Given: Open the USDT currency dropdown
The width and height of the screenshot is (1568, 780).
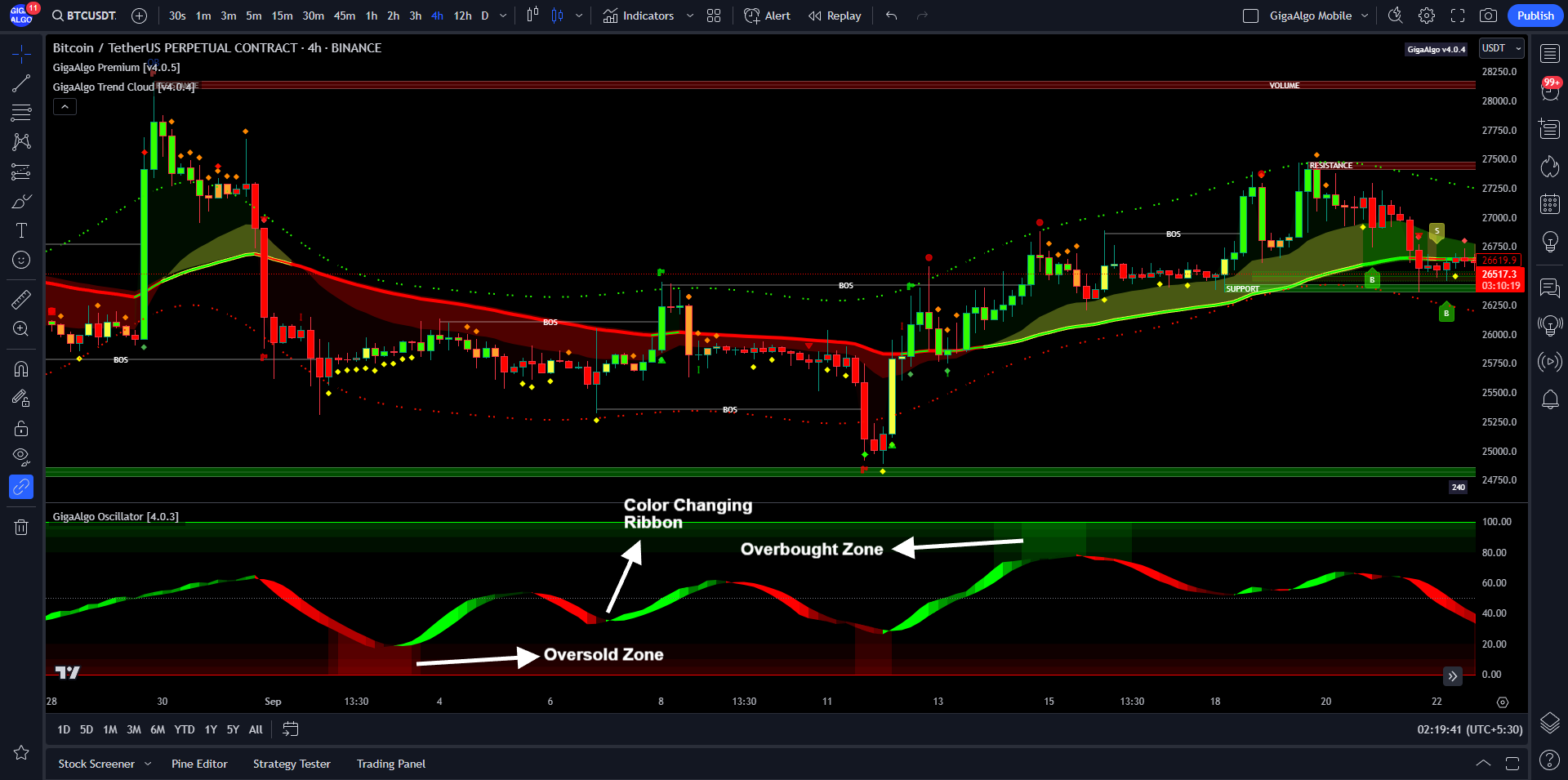Looking at the screenshot, I should point(1502,48).
